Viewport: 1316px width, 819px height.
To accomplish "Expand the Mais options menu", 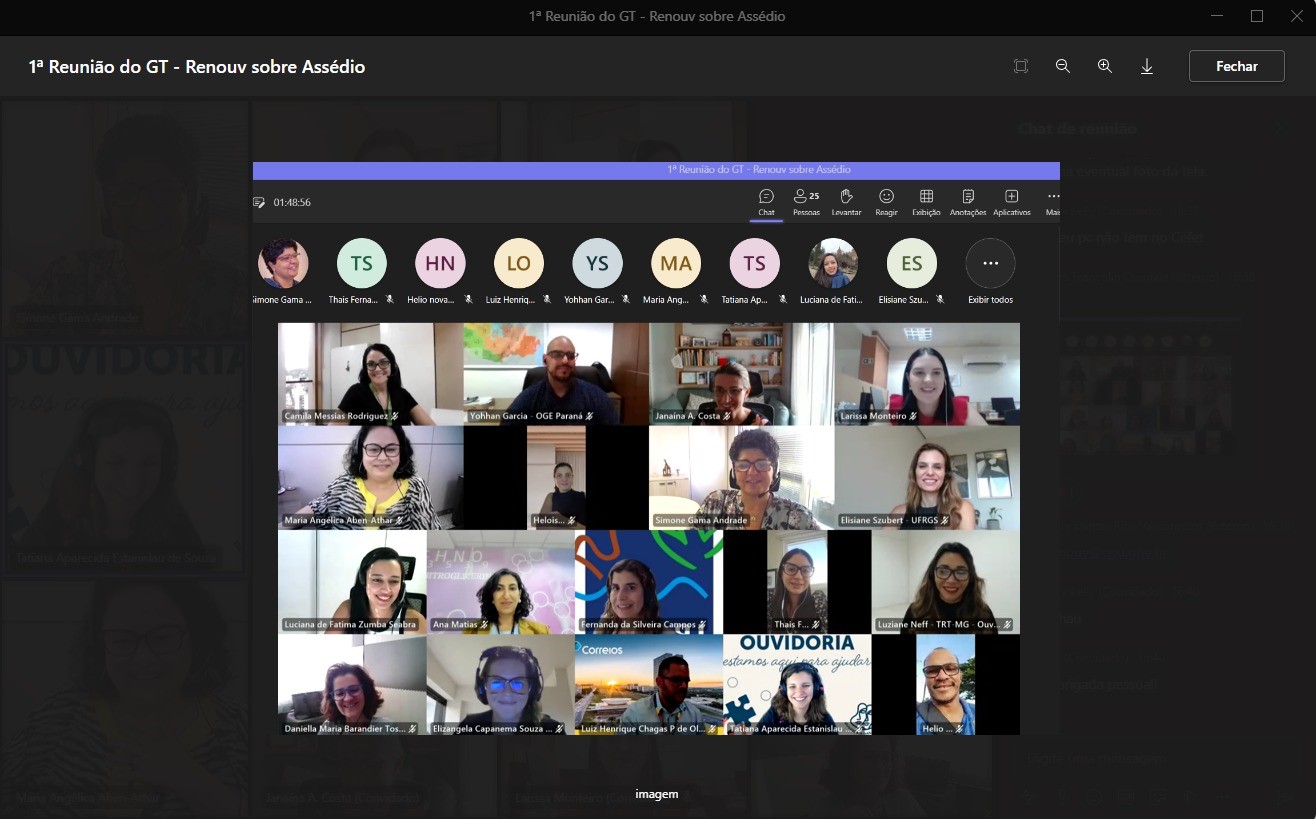I will point(1052,201).
